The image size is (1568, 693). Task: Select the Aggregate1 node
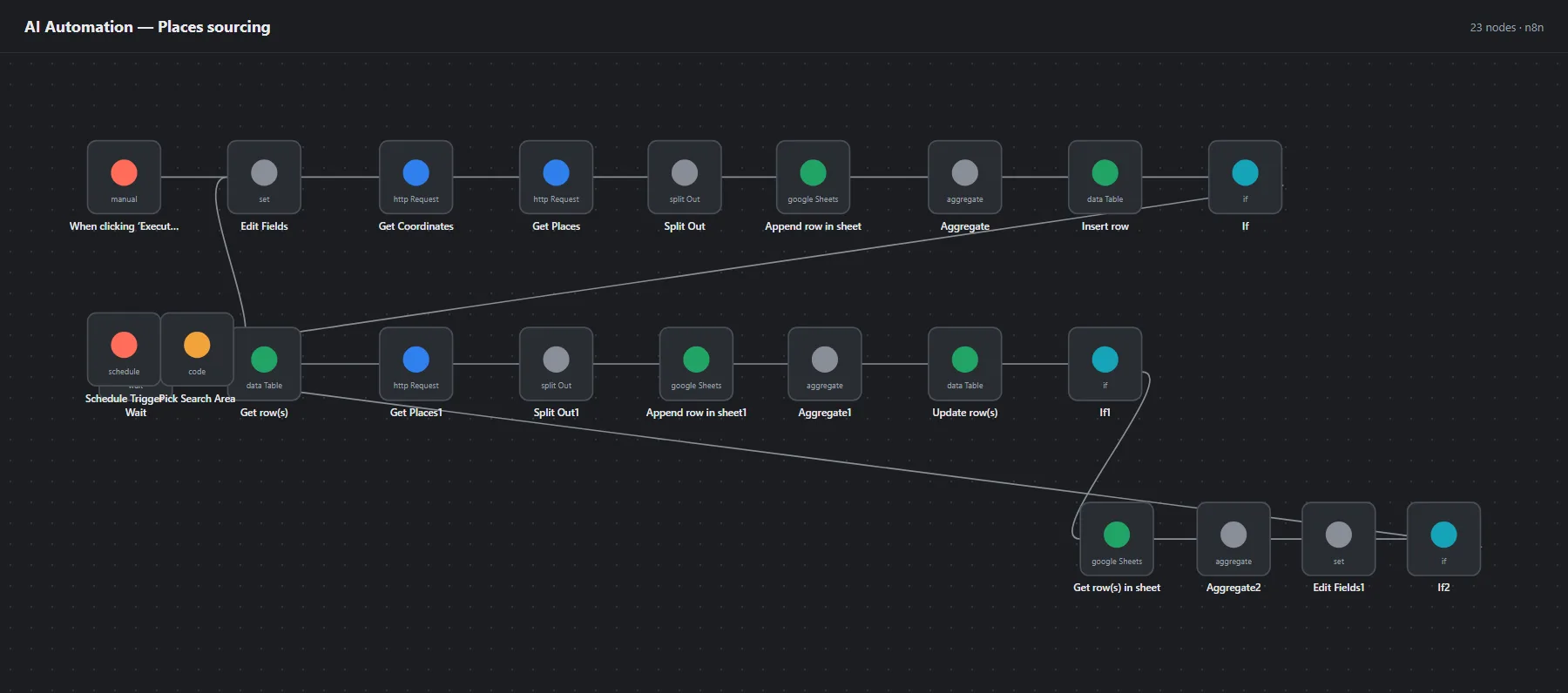pyautogui.click(x=824, y=364)
